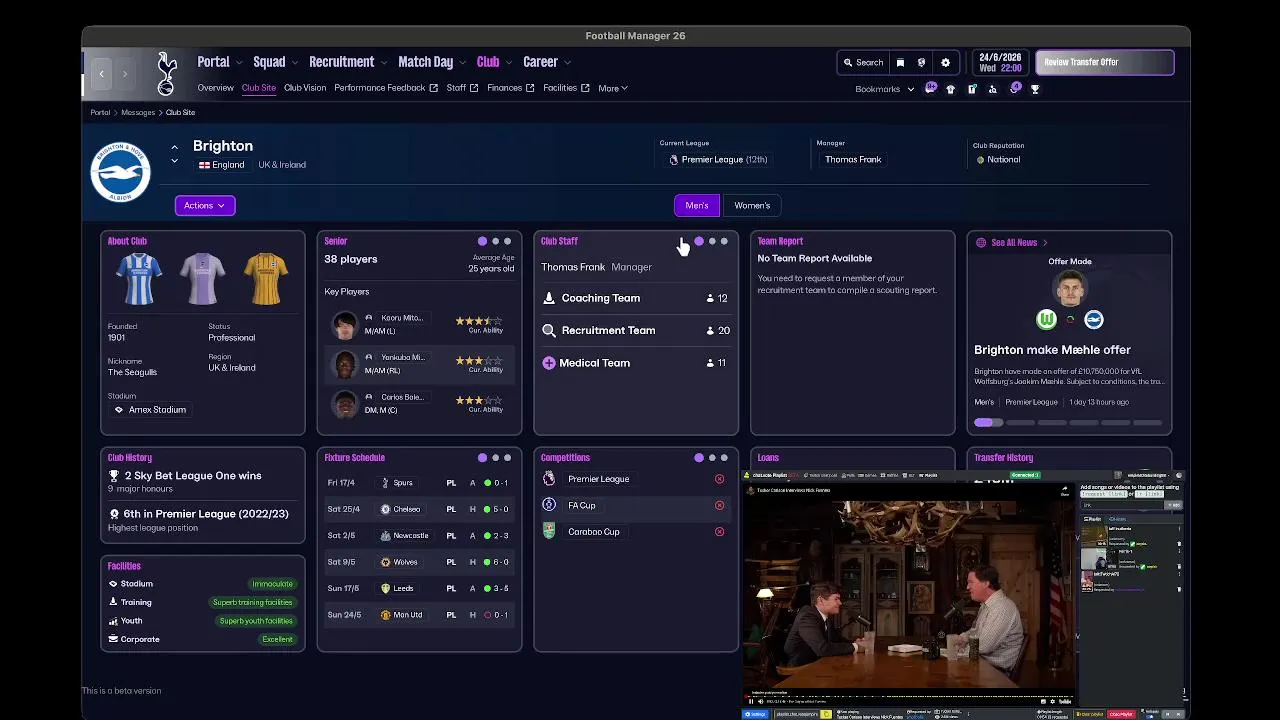Click the news carousel progress indicator
Screen dimensions: 1280x720
tap(1069, 423)
